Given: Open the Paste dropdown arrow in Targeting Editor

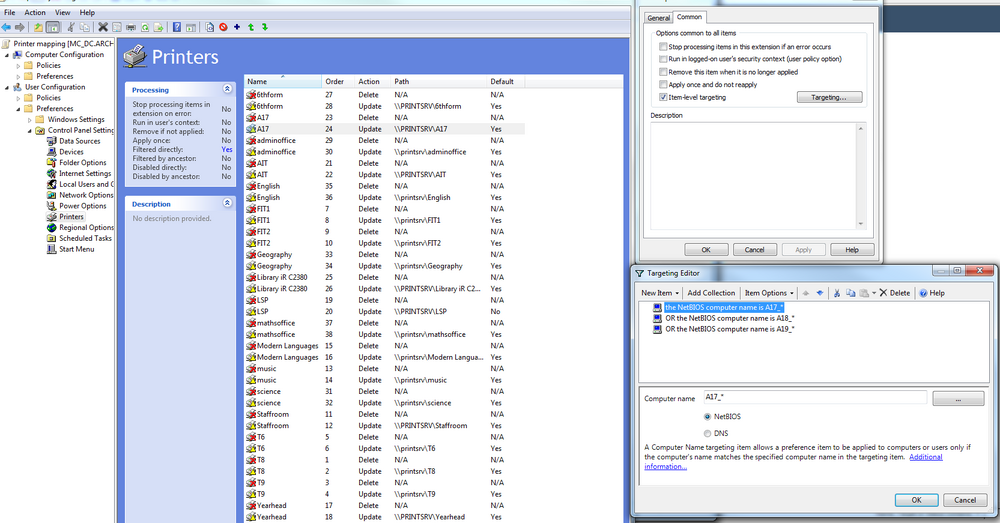Looking at the screenshot, I should tap(874, 293).
